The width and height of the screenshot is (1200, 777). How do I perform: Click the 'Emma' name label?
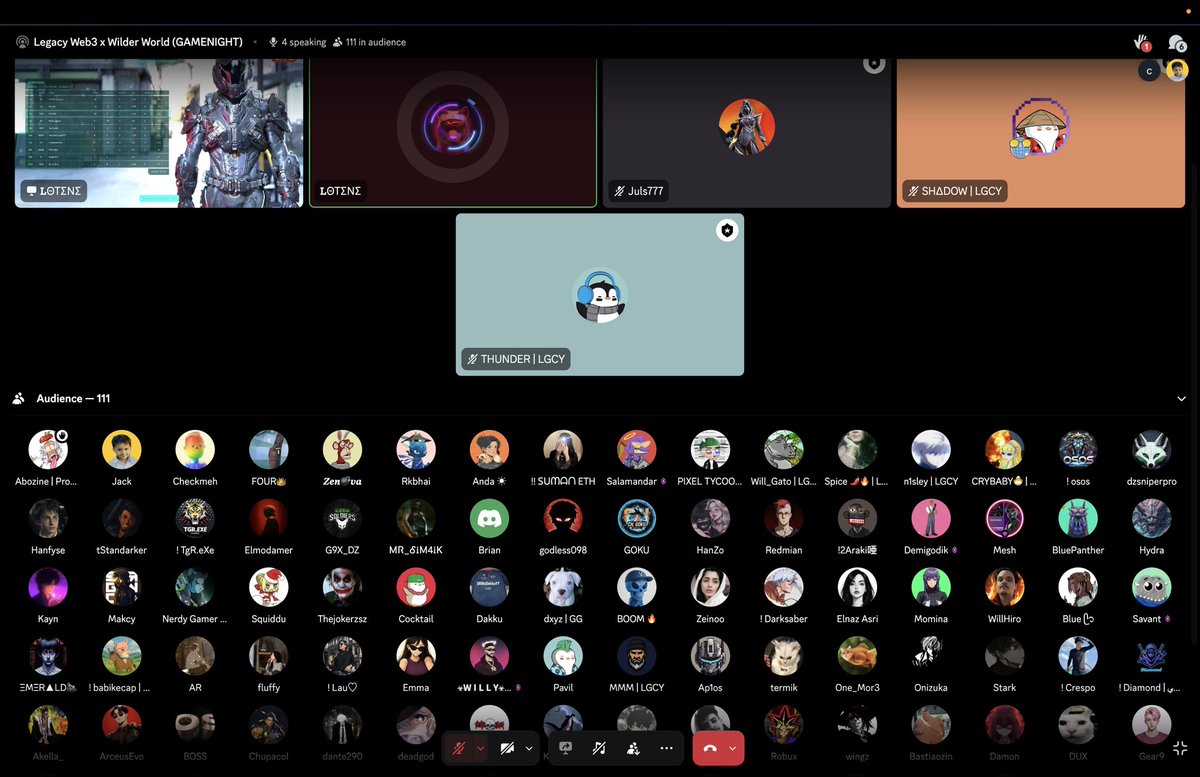tap(416, 688)
